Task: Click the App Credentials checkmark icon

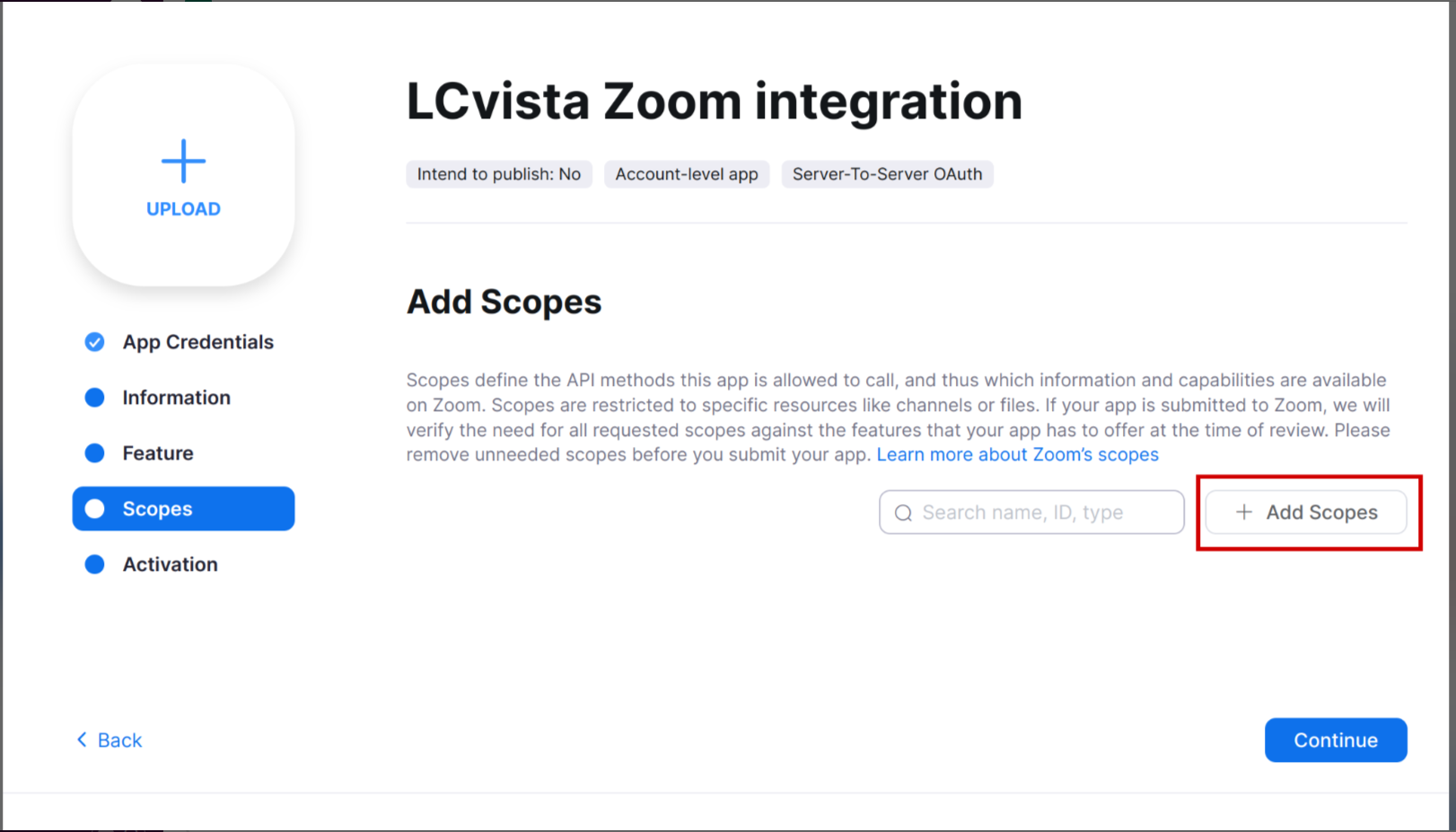Action: pos(94,342)
